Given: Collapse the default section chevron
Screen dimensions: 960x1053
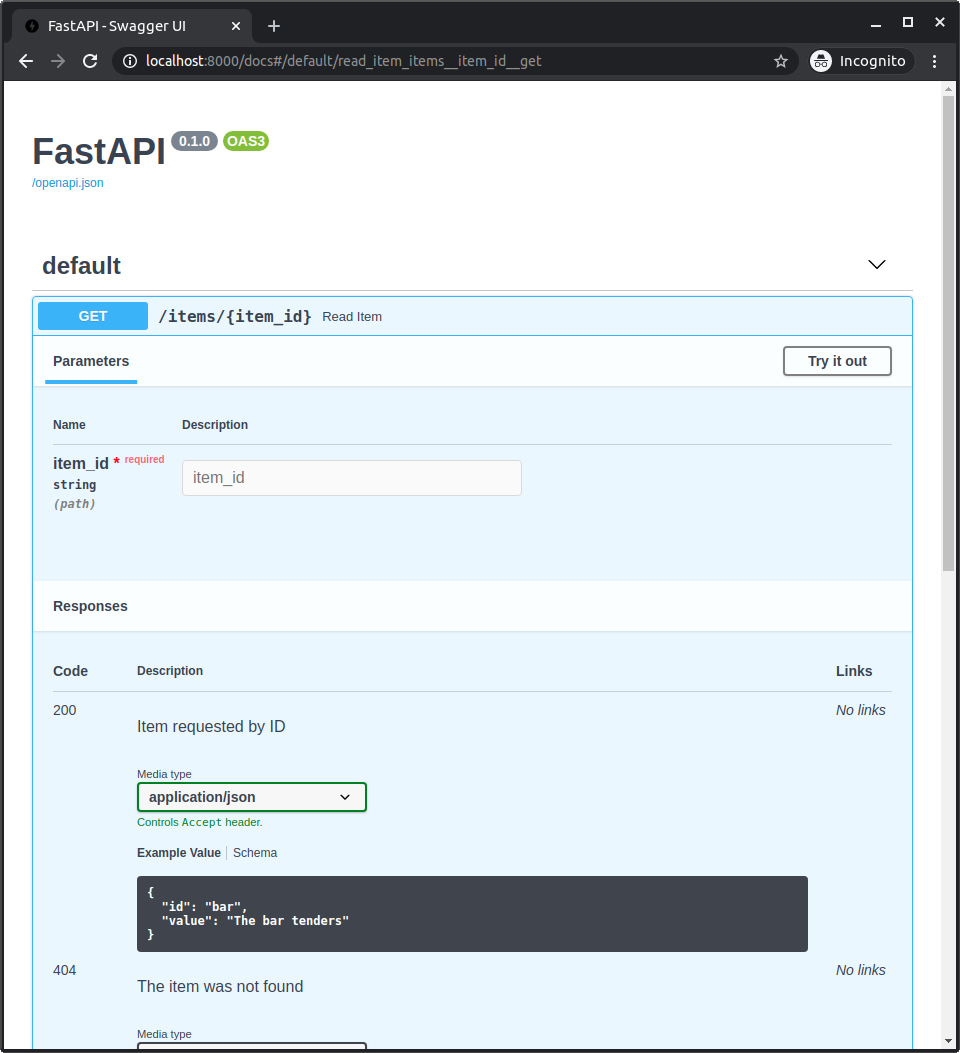Looking at the screenshot, I should [x=877, y=265].
